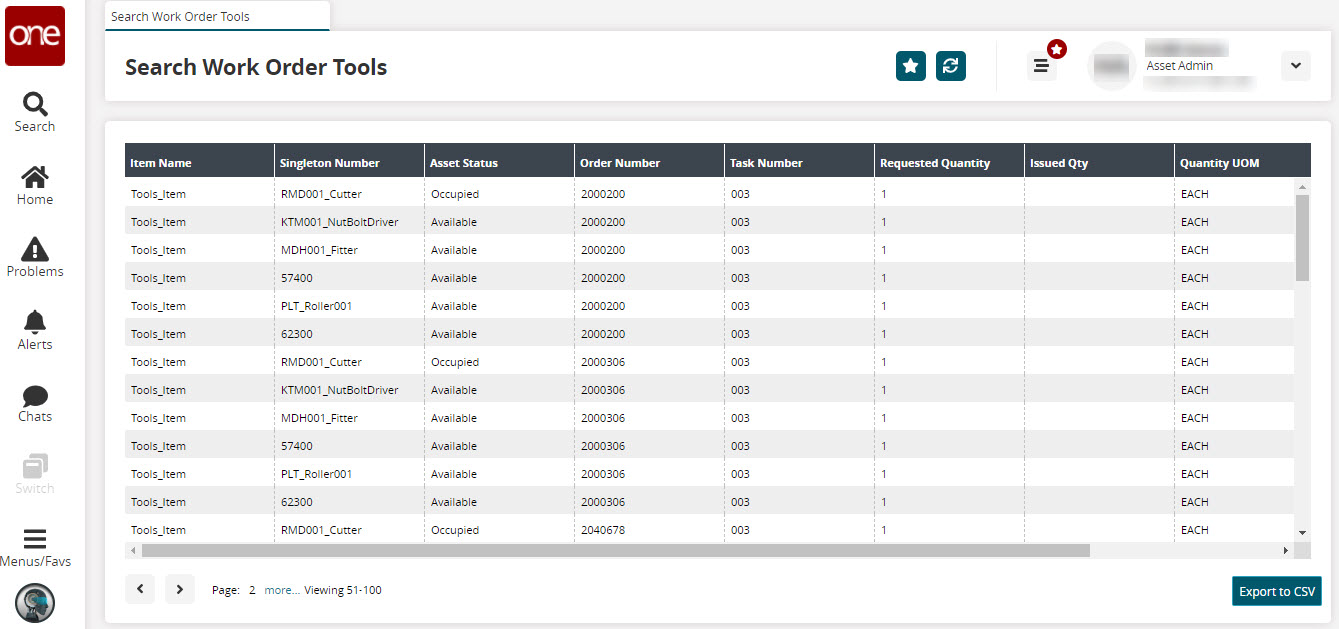The width and height of the screenshot is (1339, 629).
Task: Open the notifications list menu icon
Action: click(x=1041, y=66)
